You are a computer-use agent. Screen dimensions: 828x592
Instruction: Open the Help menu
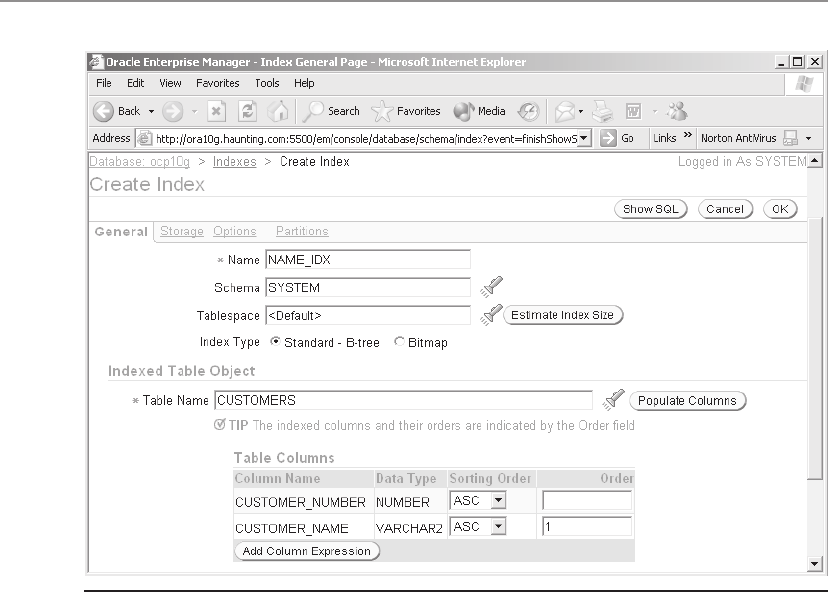click(x=304, y=83)
